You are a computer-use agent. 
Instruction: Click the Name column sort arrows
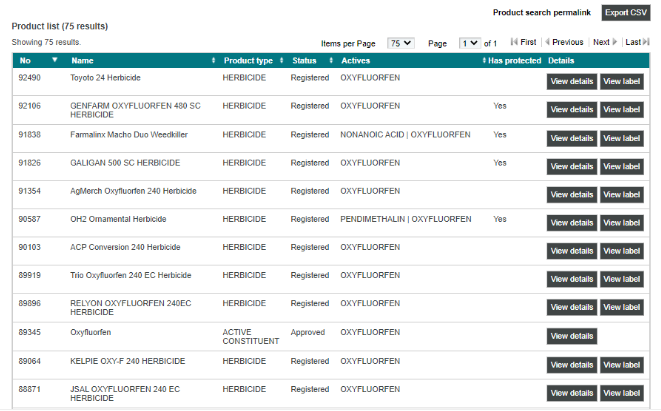coord(213,61)
